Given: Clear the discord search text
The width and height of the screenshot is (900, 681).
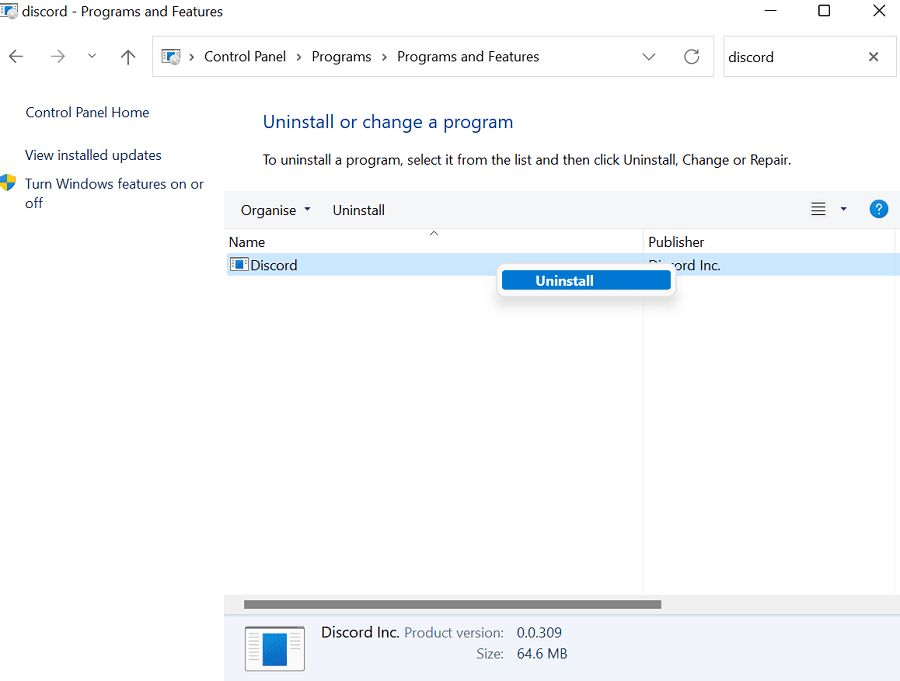Looking at the screenshot, I should coord(873,57).
